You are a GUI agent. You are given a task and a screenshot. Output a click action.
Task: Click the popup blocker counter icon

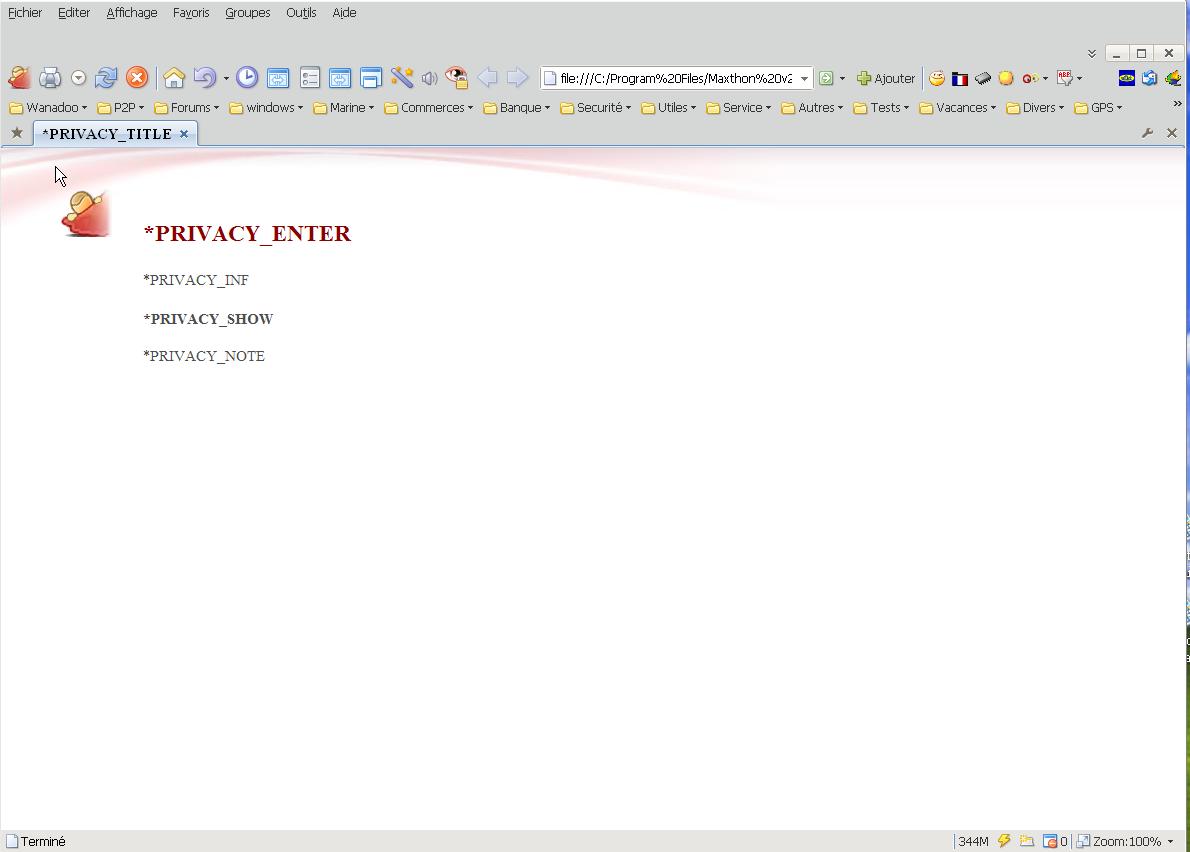[x=1056, y=841]
